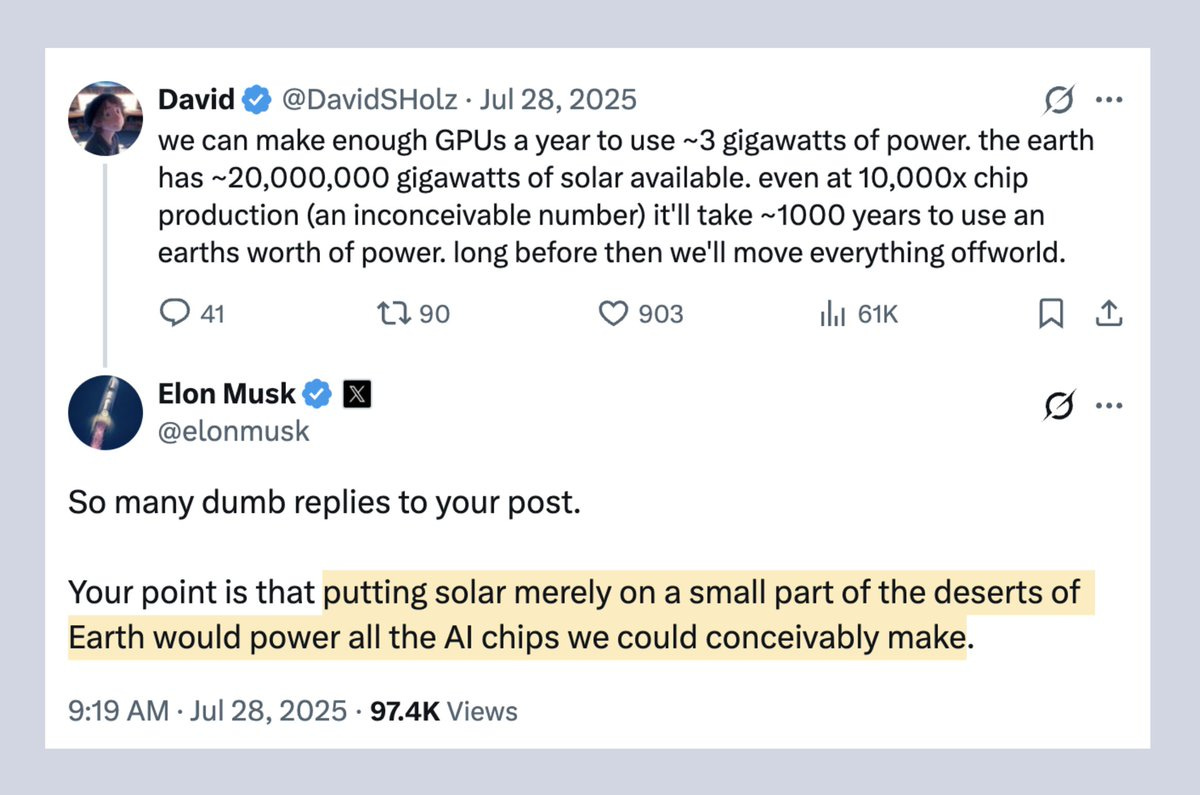Viewport: 1200px width, 795px height.
Task: Click Elon Musk's verified checkmark
Action: (316, 394)
